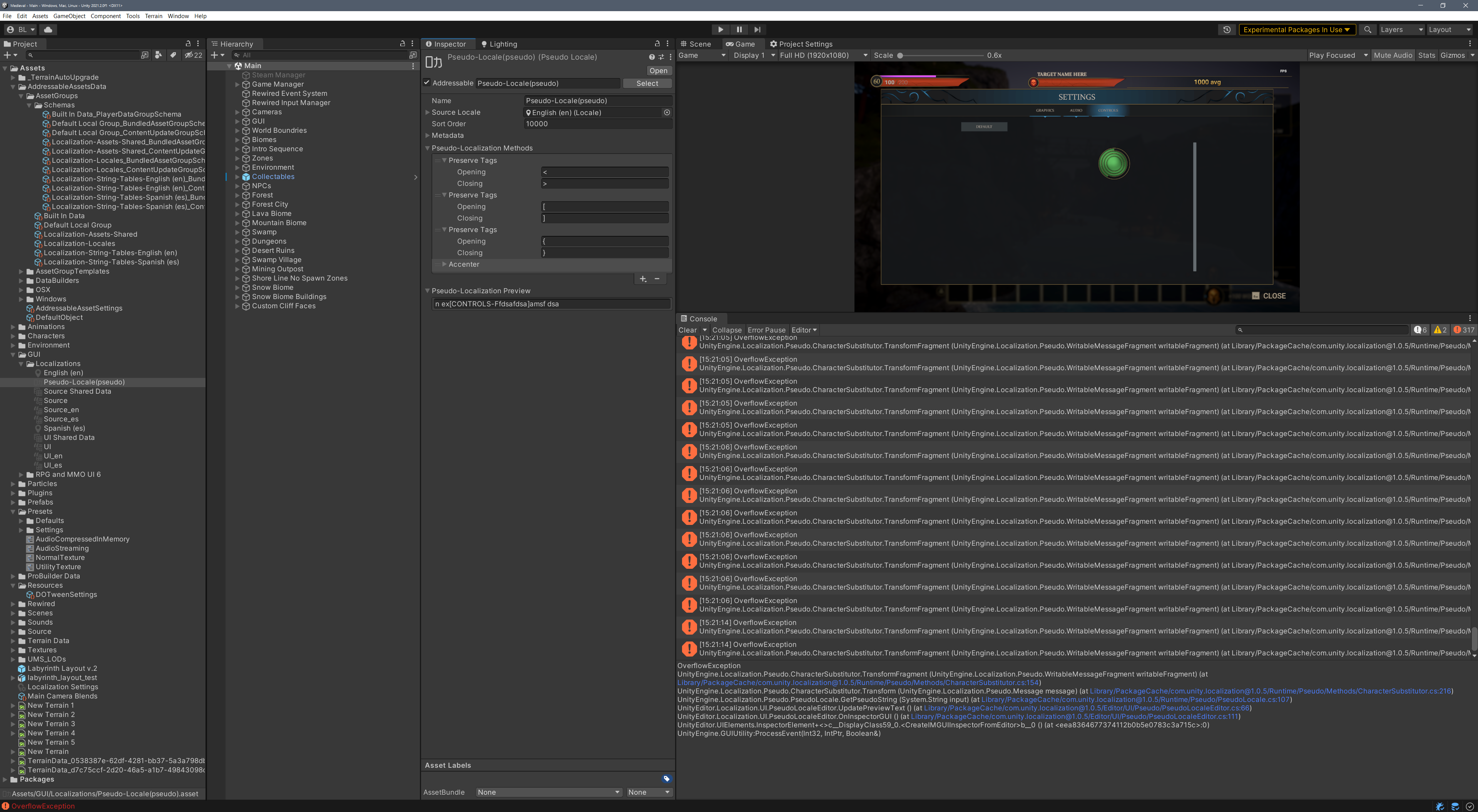The height and width of the screenshot is (812, 1478).
Task: Open the cloud services icon
Action: pos(48,29)
